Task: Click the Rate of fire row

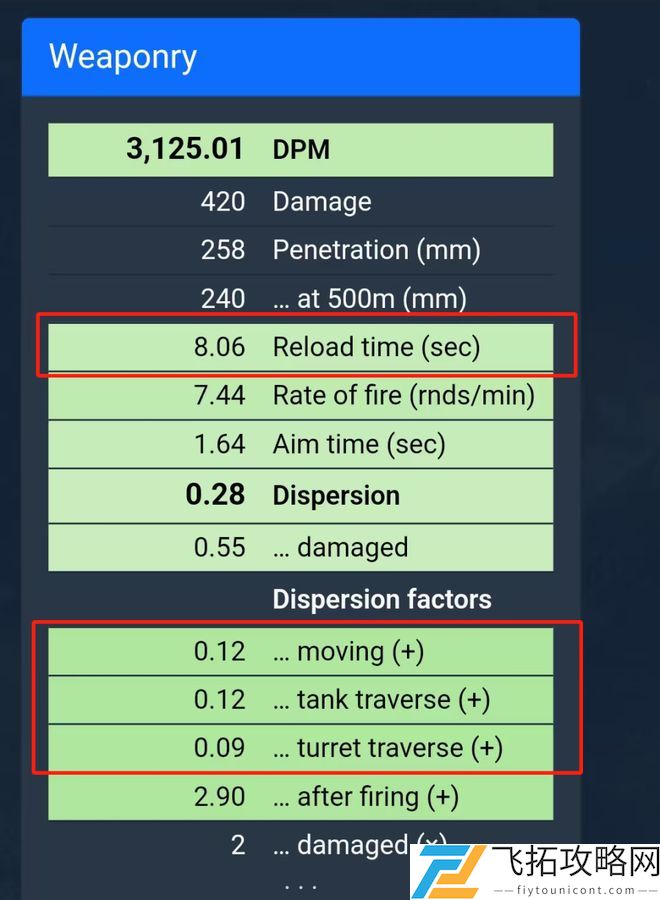Action: tap(301, 395)
